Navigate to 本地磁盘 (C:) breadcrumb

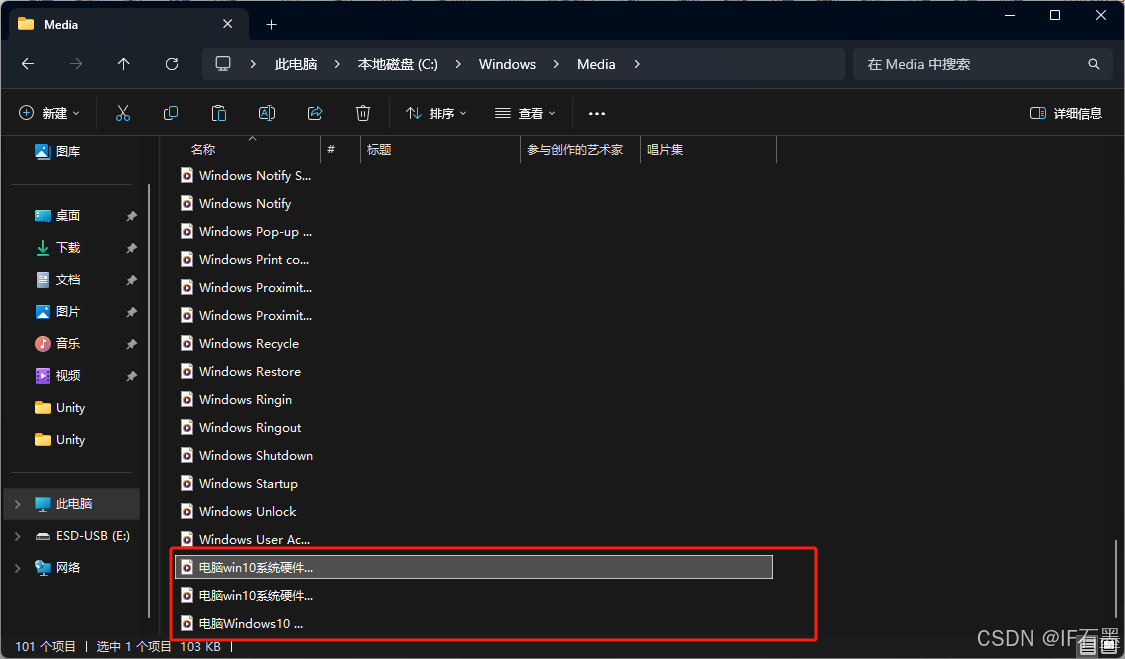click(397, 64)
